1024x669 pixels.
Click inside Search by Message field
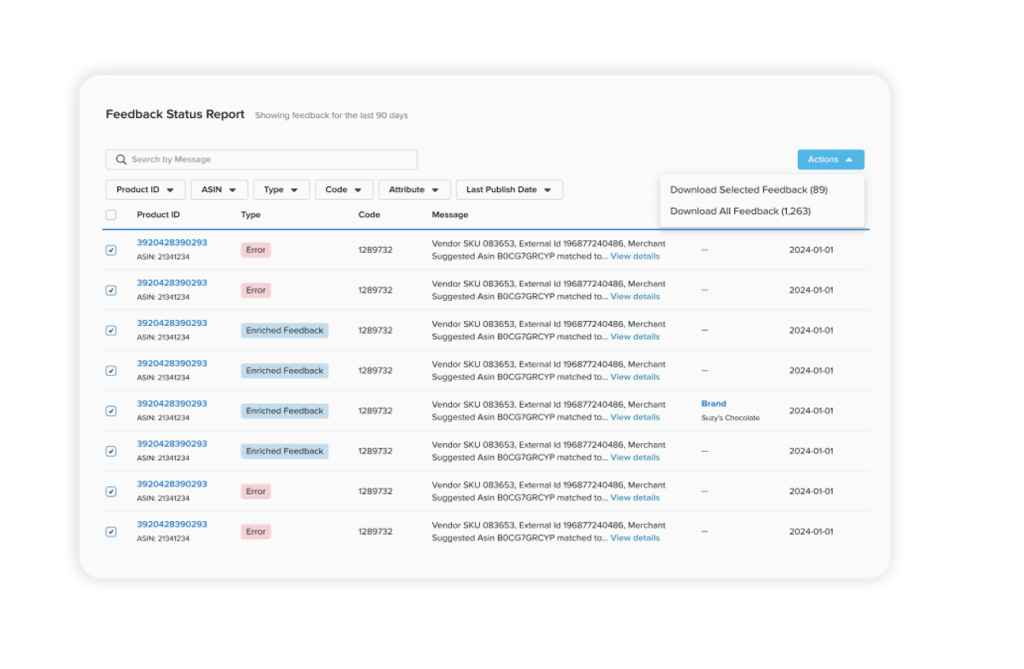coord(270,160)
